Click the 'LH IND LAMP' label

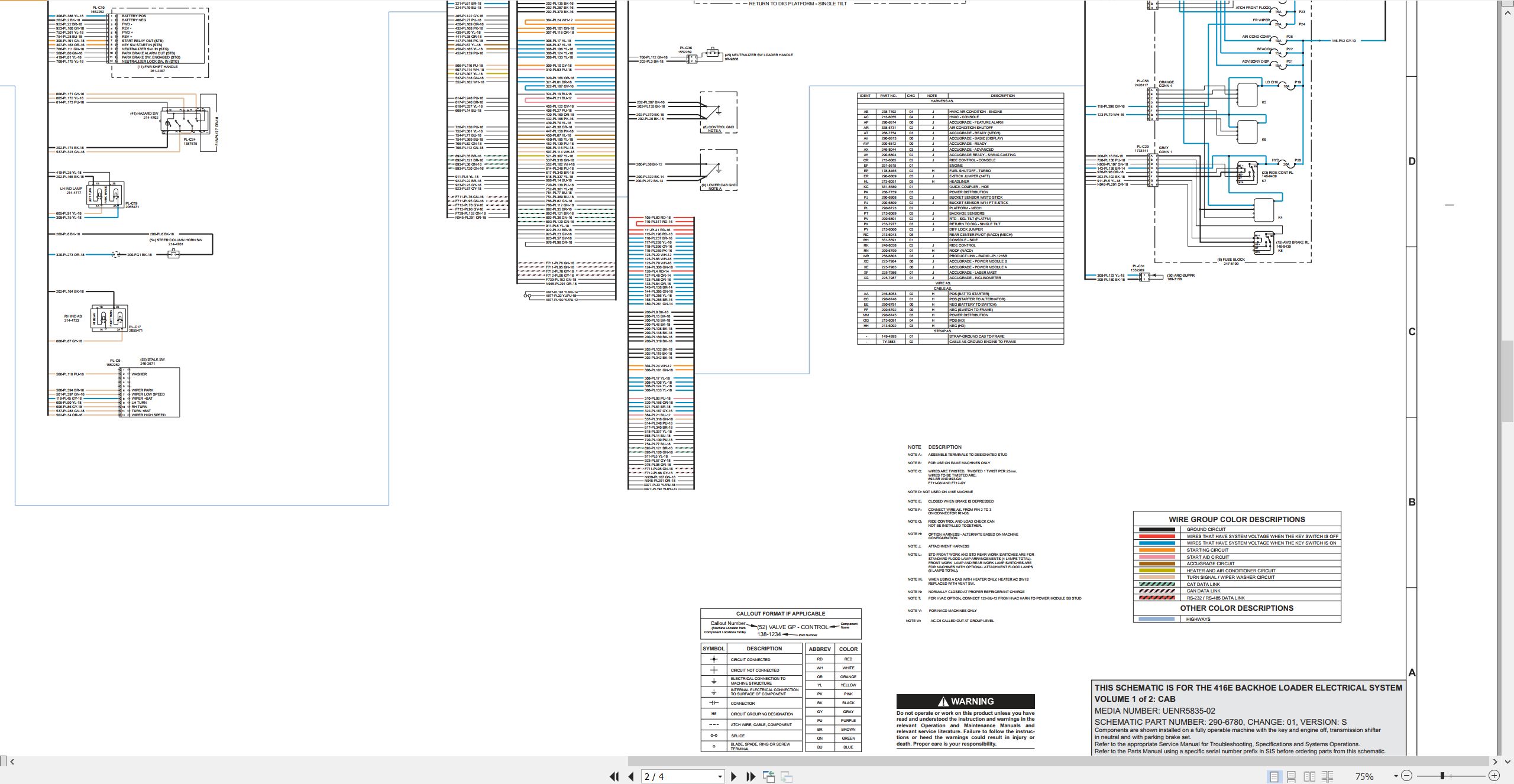(x=71, y=189)
